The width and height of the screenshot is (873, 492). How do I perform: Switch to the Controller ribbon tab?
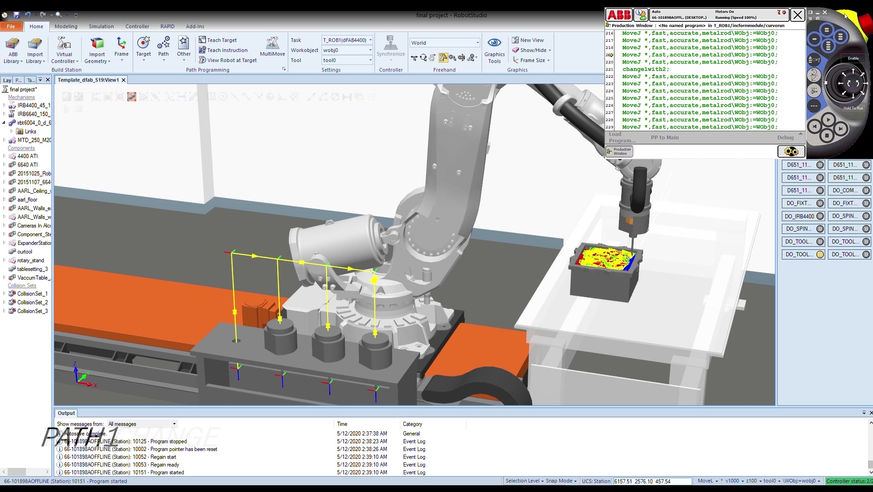(x=137, y=26)
